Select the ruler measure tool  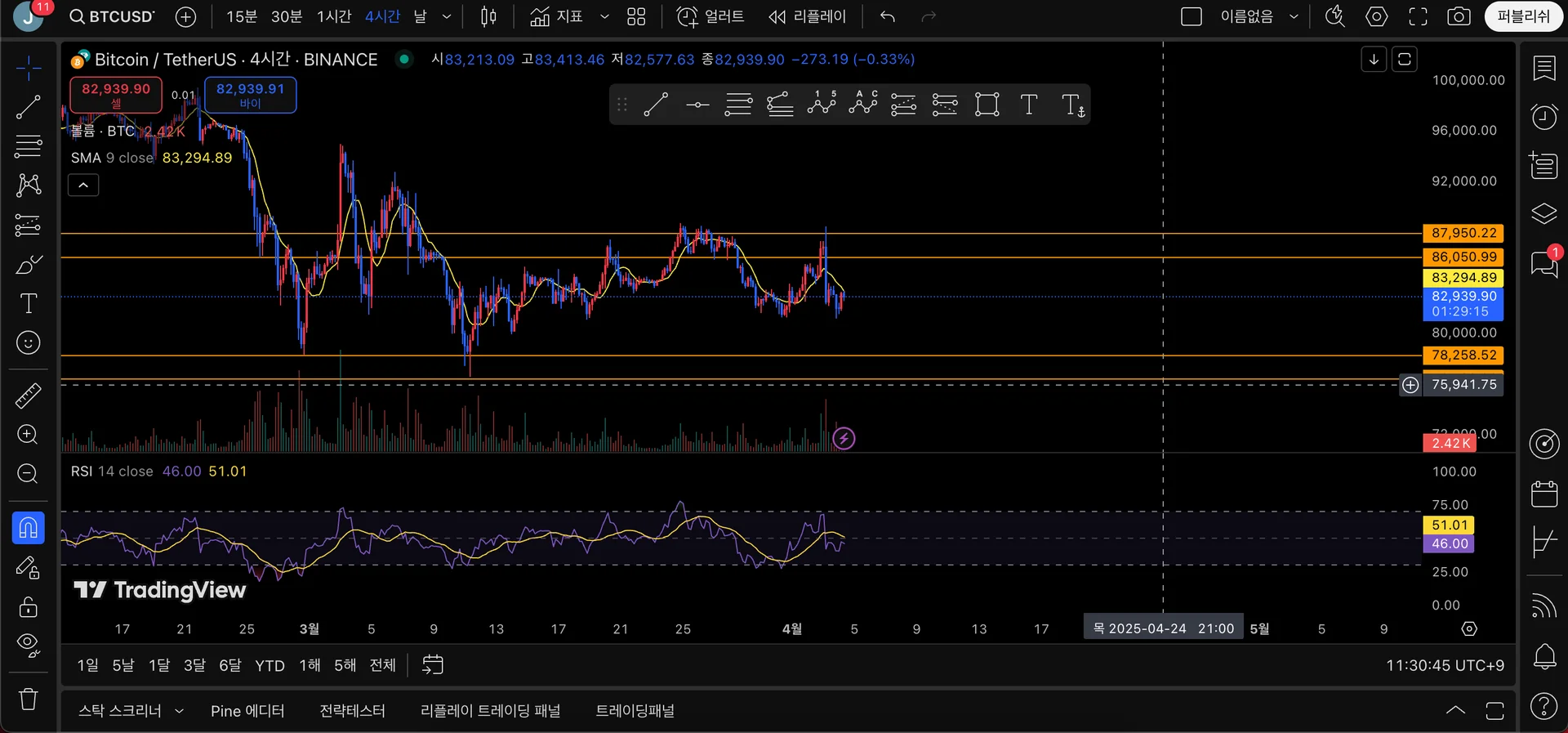(29, 396)
